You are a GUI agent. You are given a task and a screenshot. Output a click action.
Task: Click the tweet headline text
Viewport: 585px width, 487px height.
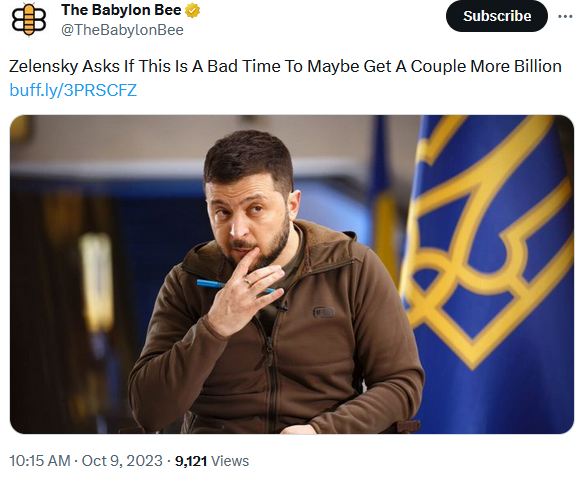[x=285, y=67]
